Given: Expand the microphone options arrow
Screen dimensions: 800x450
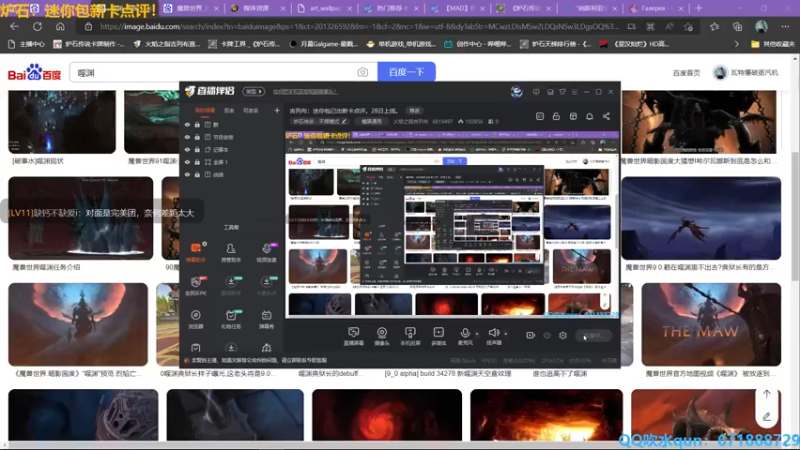Looking at the screenshot, I should click(477, 334).
